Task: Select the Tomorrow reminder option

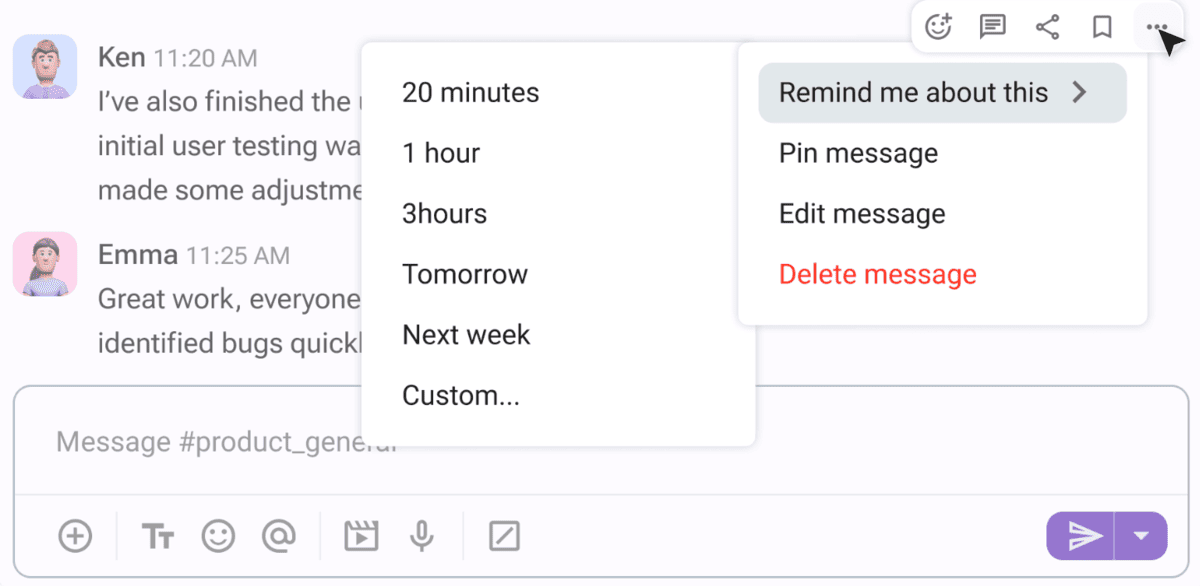Action: (x=464, y=273)
